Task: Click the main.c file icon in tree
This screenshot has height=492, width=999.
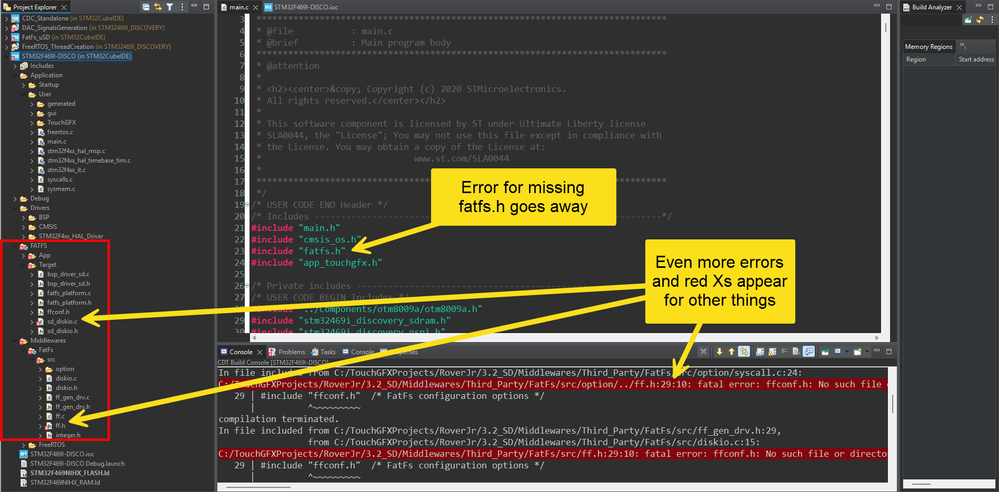Action: coord(41,141)
